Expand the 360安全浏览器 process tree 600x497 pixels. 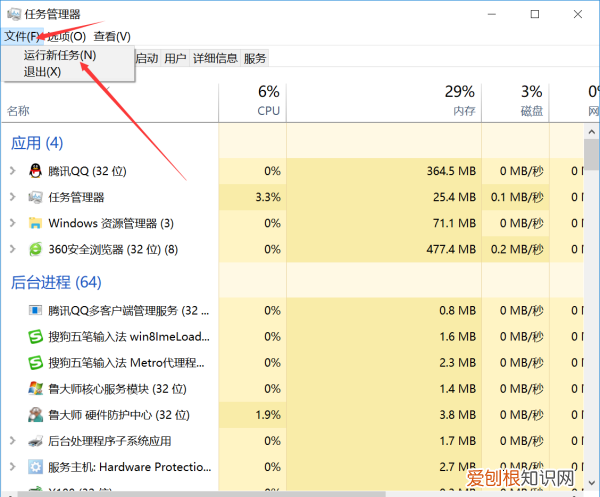pos(13,249)
